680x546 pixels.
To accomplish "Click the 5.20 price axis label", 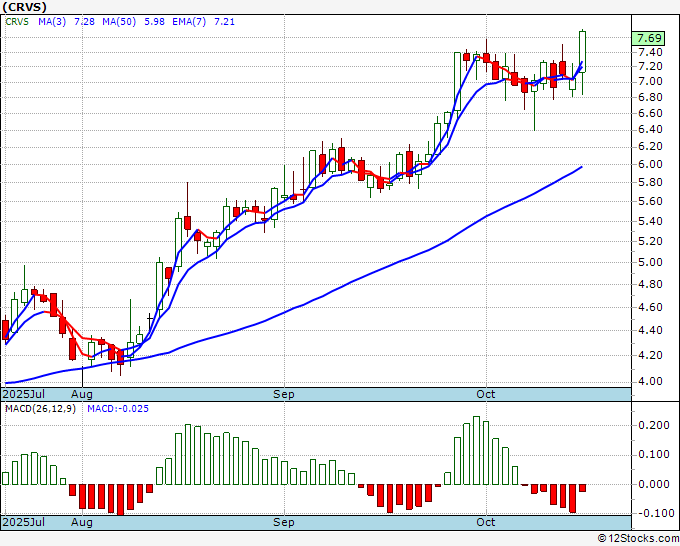I will click(x=650, y=241).
